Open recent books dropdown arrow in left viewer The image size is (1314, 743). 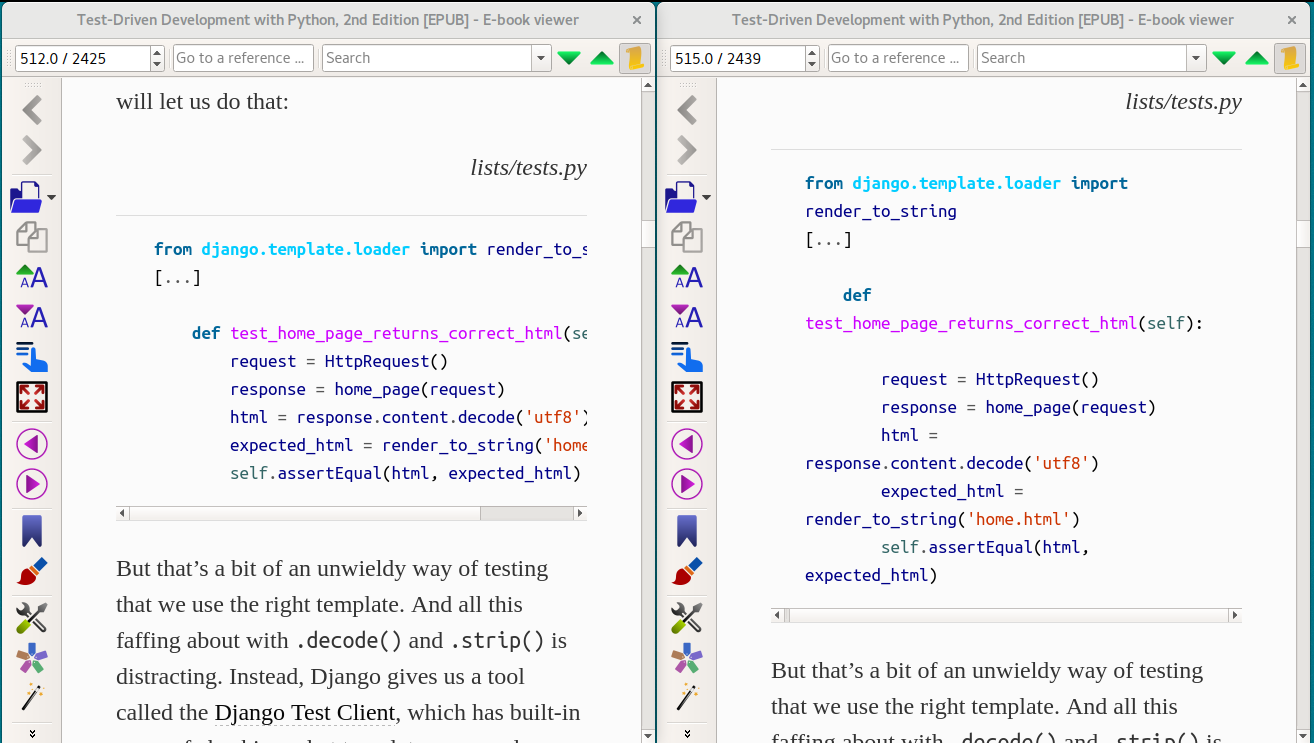pos(52,197)
